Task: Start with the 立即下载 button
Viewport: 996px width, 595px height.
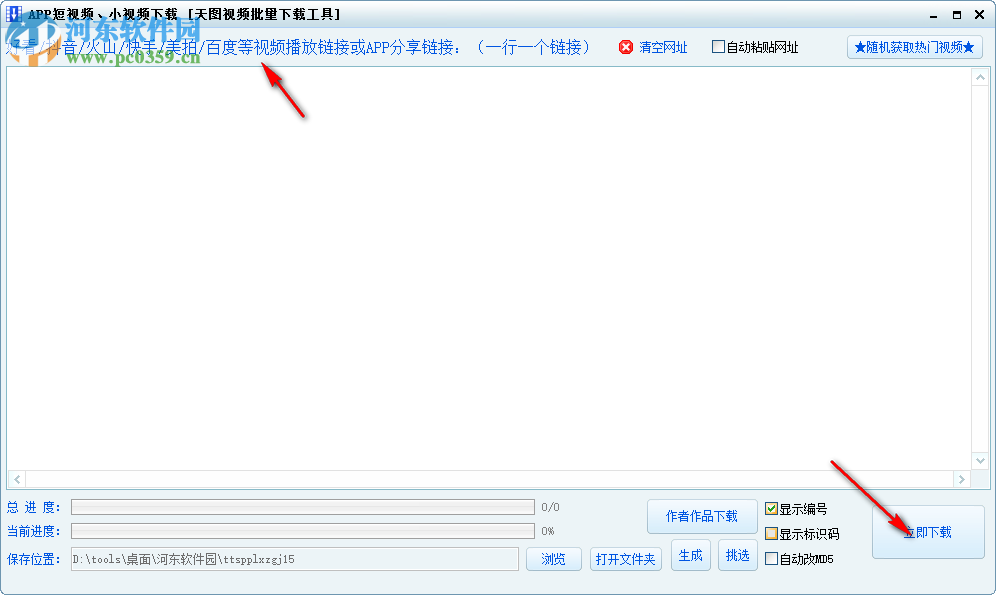Action: (928, 532)
